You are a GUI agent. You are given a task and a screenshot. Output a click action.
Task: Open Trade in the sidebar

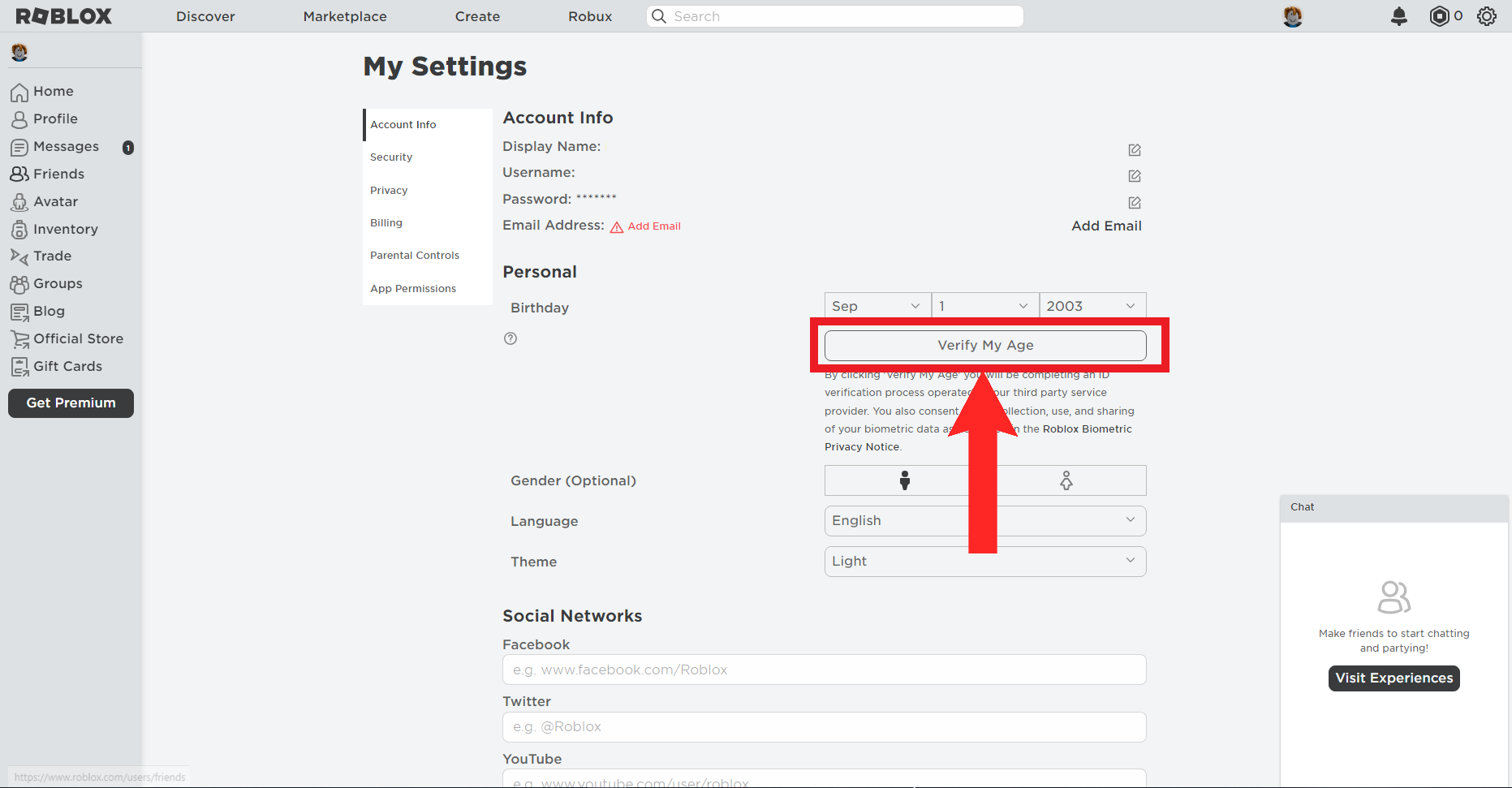[41, 256]
